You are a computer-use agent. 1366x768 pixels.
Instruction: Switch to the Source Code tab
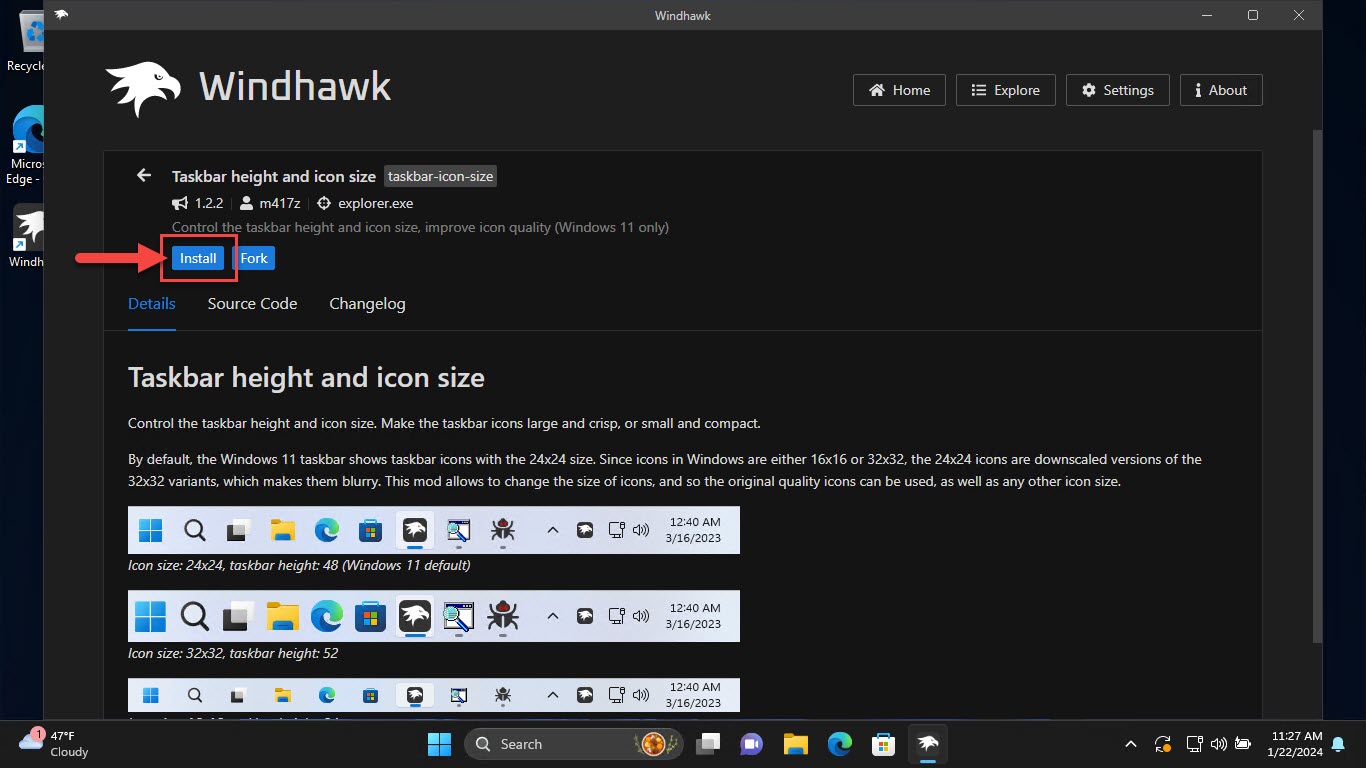coord(252,304)
